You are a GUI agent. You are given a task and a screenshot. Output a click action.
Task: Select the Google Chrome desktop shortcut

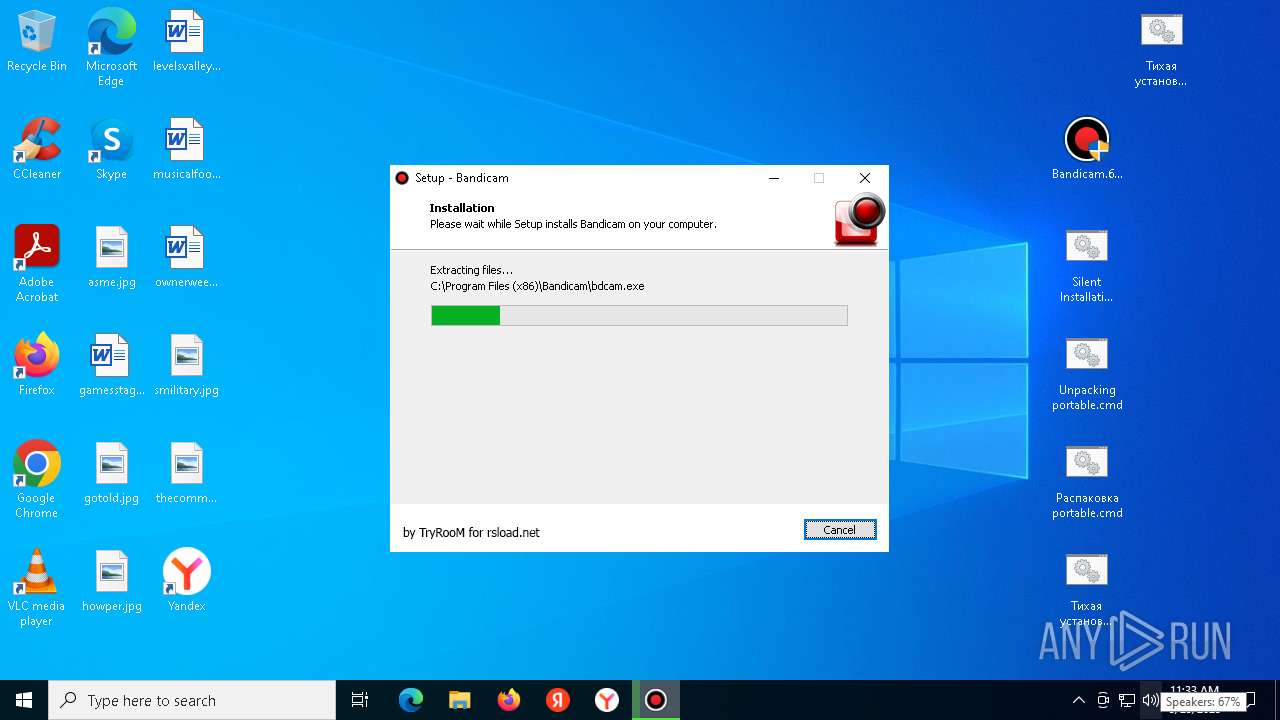37,479
